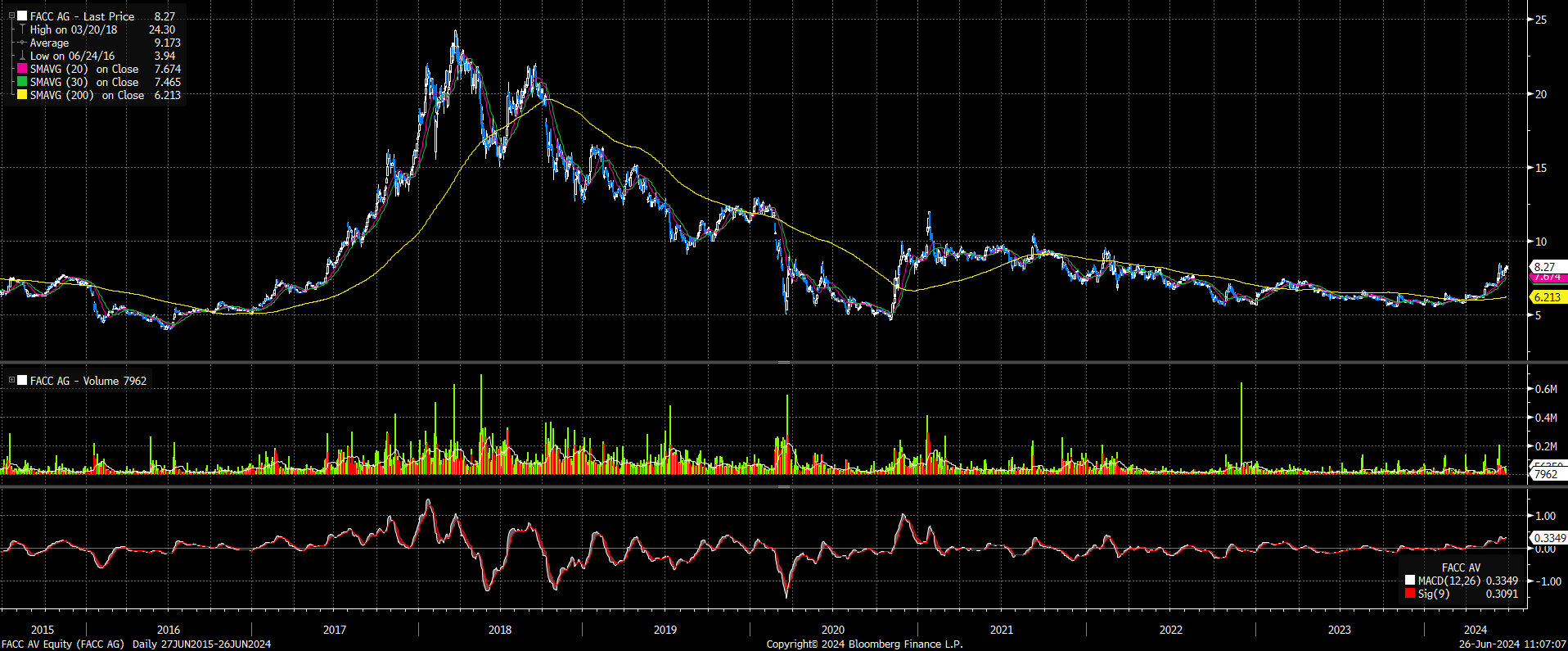Click the Sig(9) legend text

point(1434,594)
